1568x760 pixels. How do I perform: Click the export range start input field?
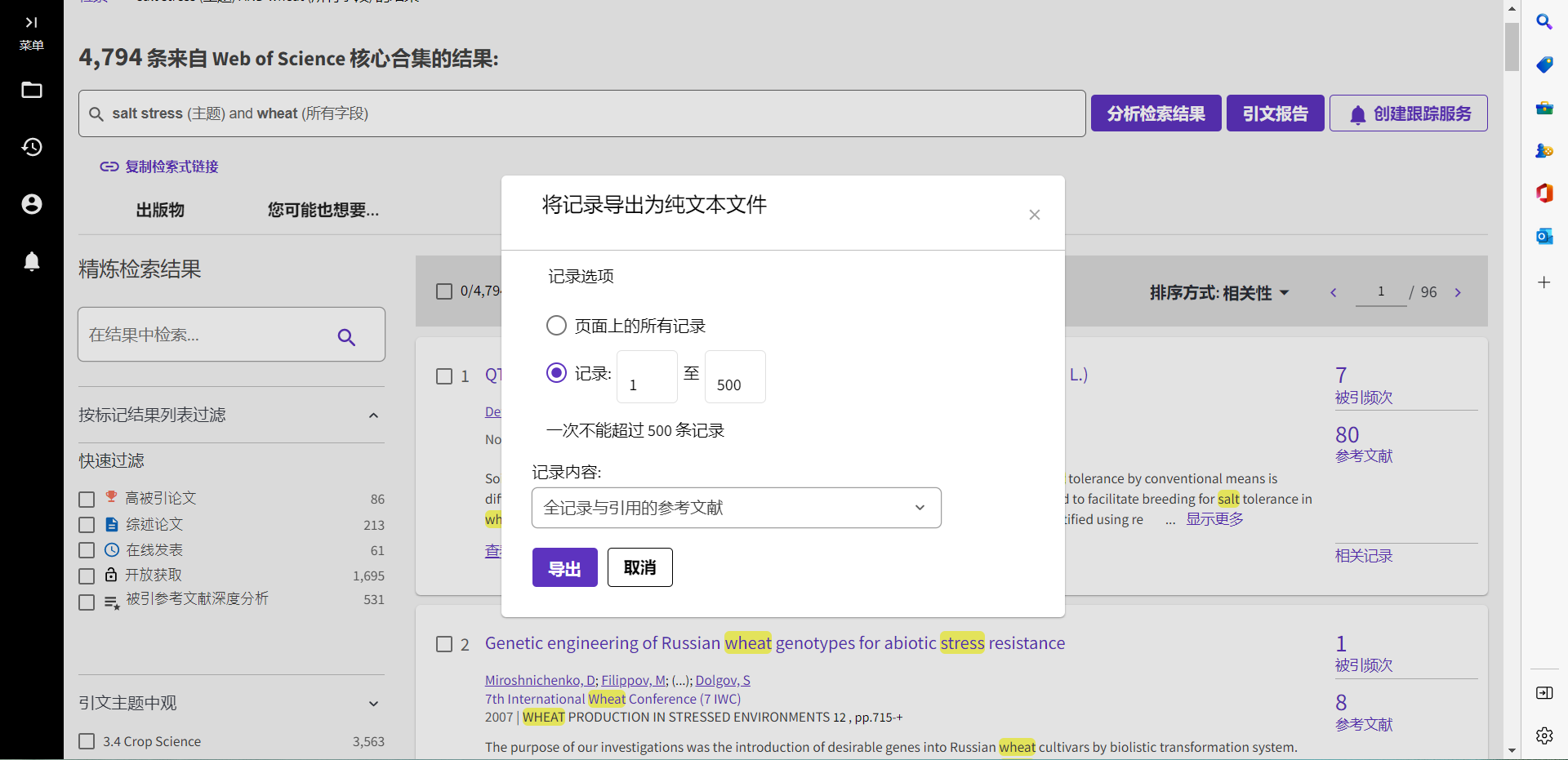pos(646,376)
